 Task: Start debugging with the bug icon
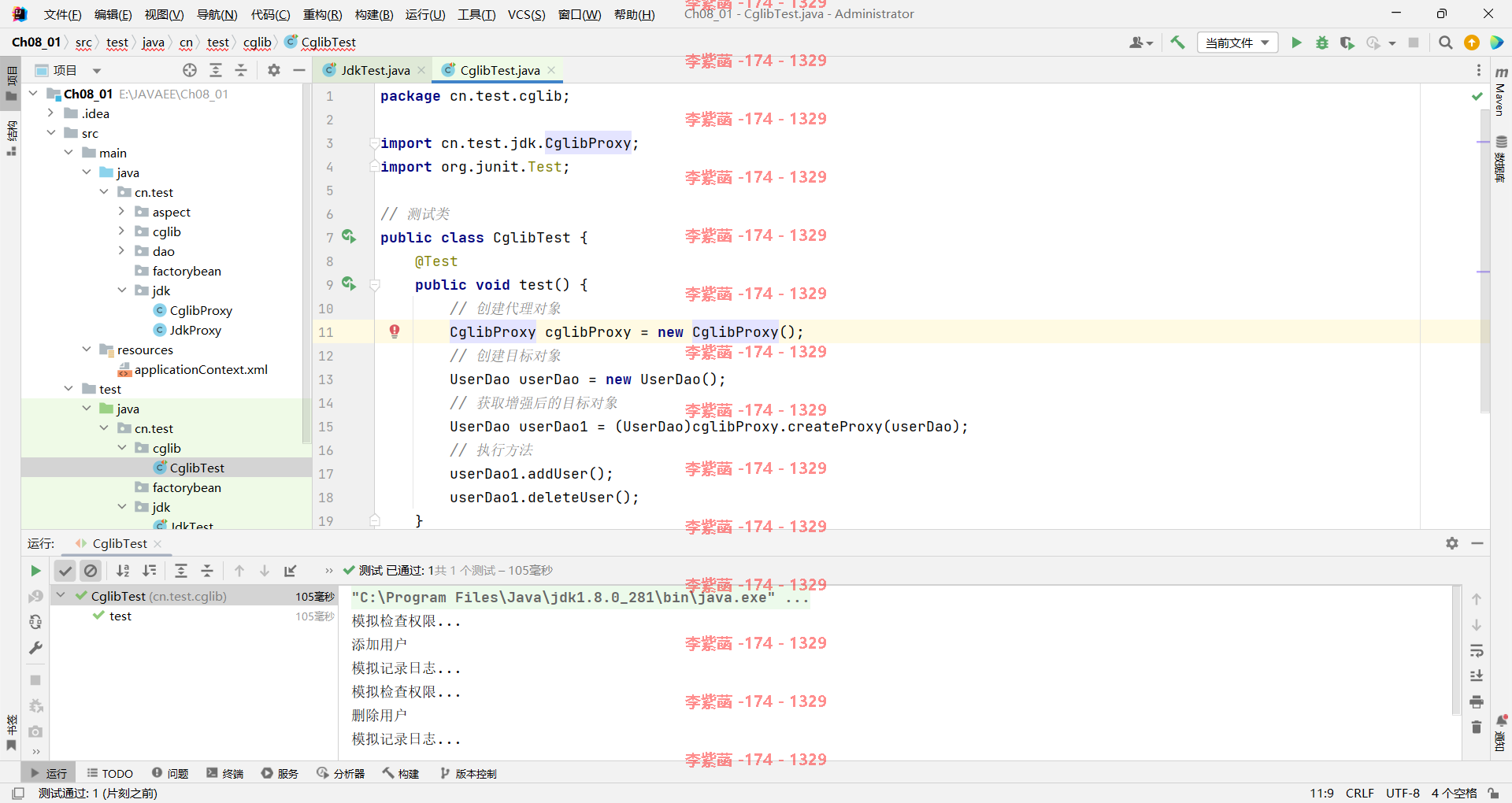[1322, 43]
